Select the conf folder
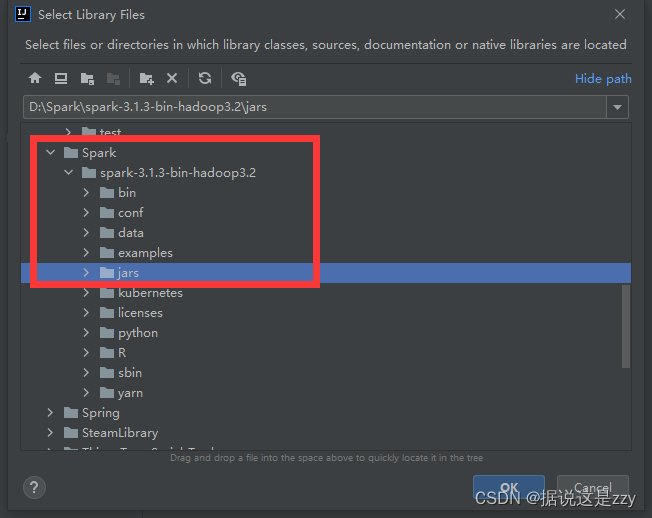 [121, 212]
